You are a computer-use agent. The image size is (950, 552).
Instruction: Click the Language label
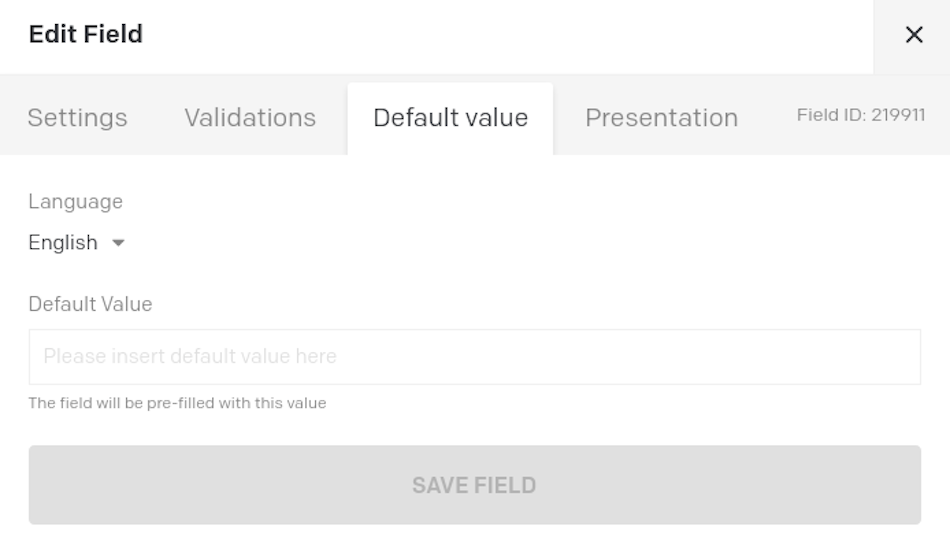coord(76,202)
